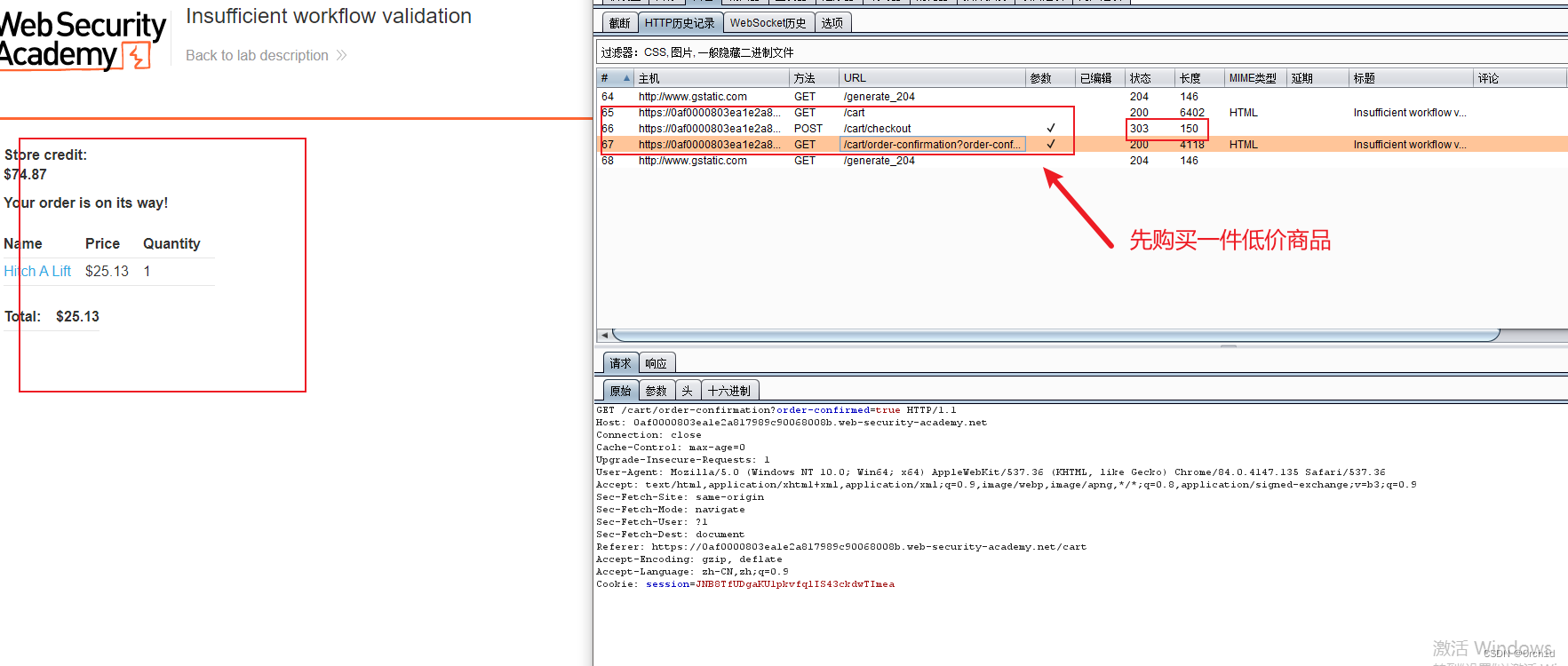Click the history table horizontal scrollbar
This screenshot has height=666, width=1568.
[1056, 335]
